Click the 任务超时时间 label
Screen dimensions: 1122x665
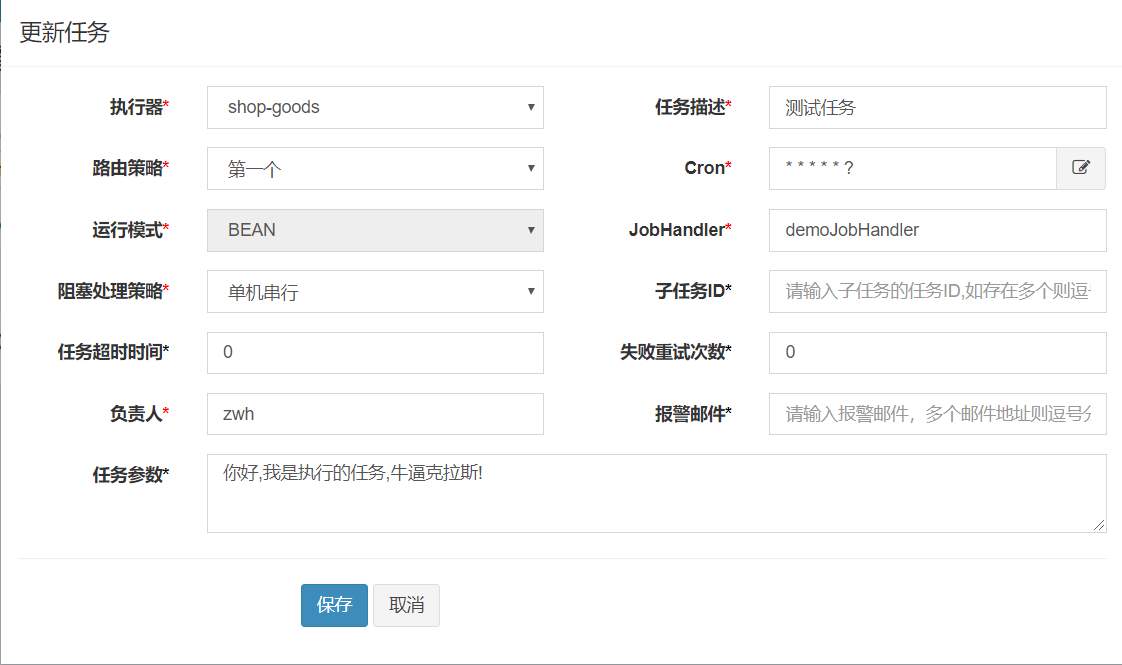pyautogui.click(x=113, y=352)
